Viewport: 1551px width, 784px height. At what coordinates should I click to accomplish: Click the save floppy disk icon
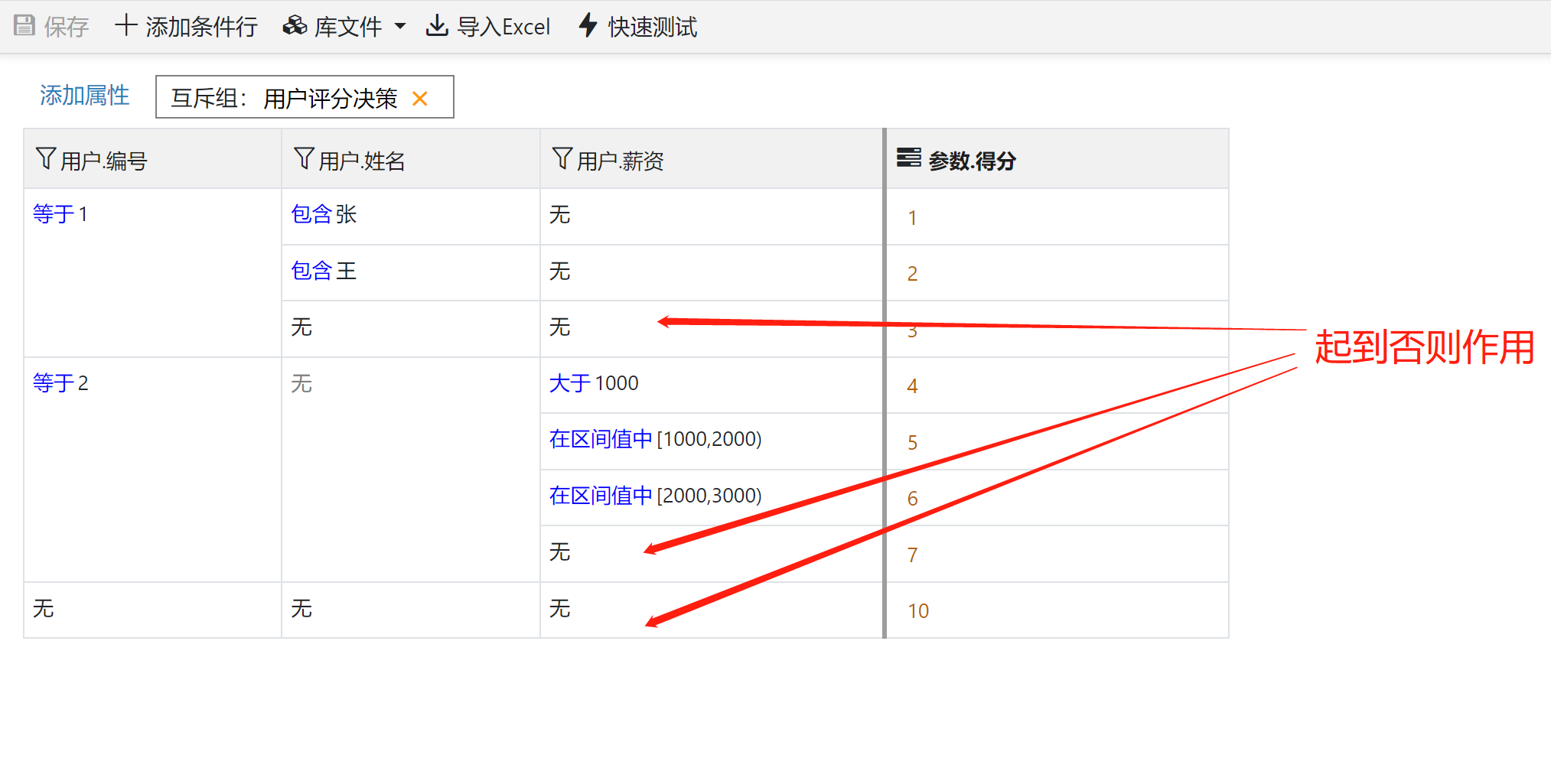coord(24,26)
